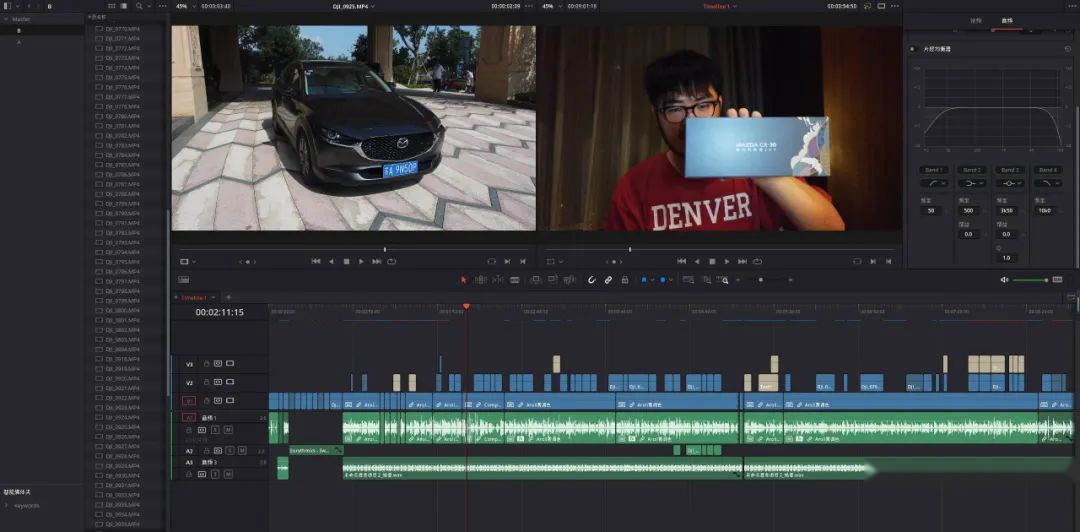The height and width of the screenshot is (532, 1080).
Task: Open the Timeline 1 tab dropdown arrow
Action: (214, 298)
